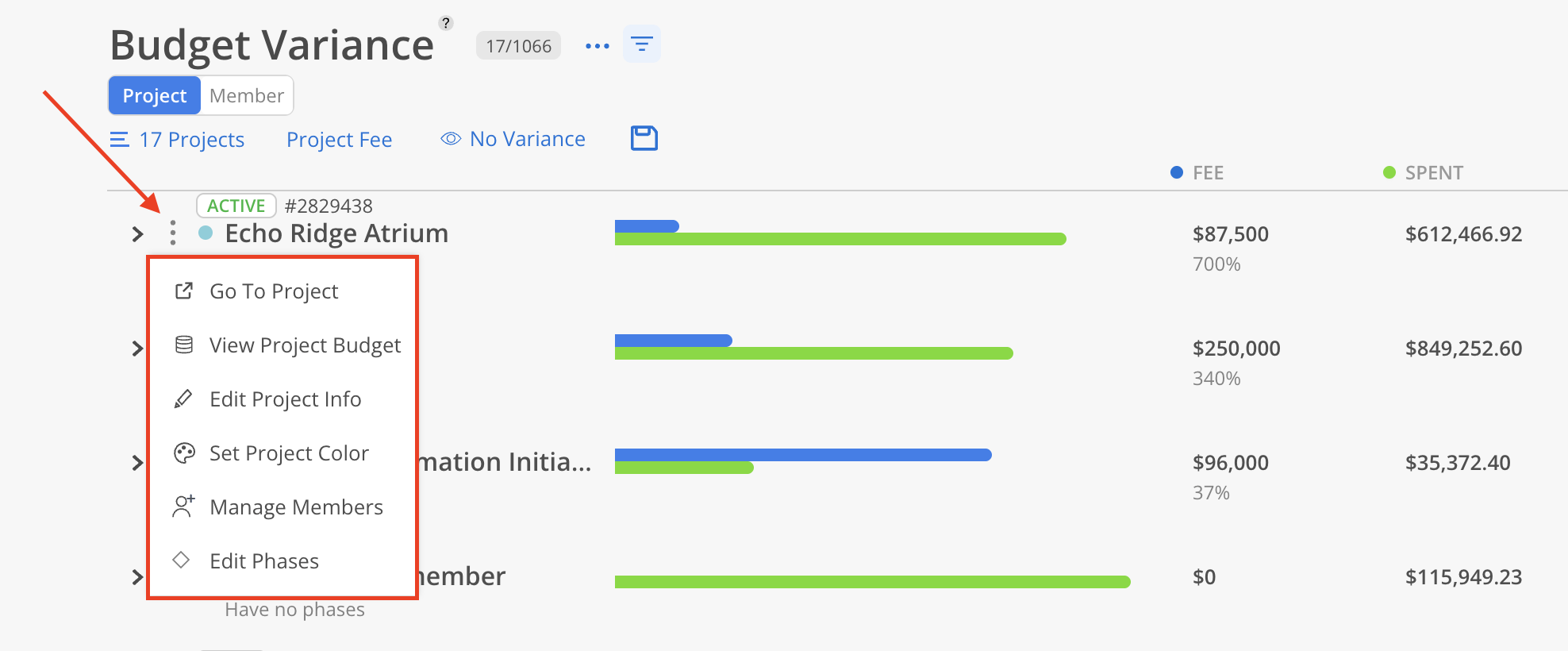Viewport: 1568px width, 651px height.
Task: Click the help question mark icon
Action: point(446,23)
